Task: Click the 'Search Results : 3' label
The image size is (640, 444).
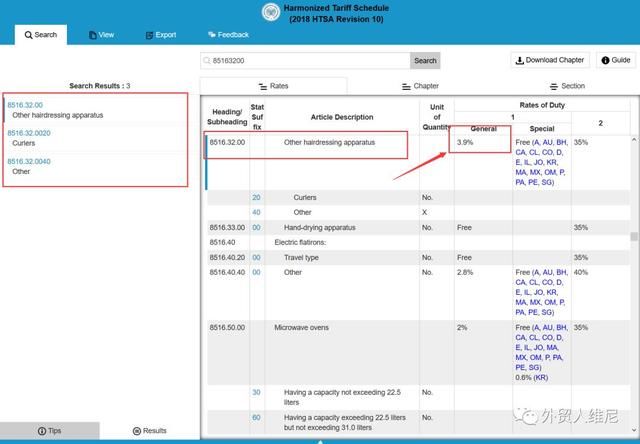Action: 100,86
